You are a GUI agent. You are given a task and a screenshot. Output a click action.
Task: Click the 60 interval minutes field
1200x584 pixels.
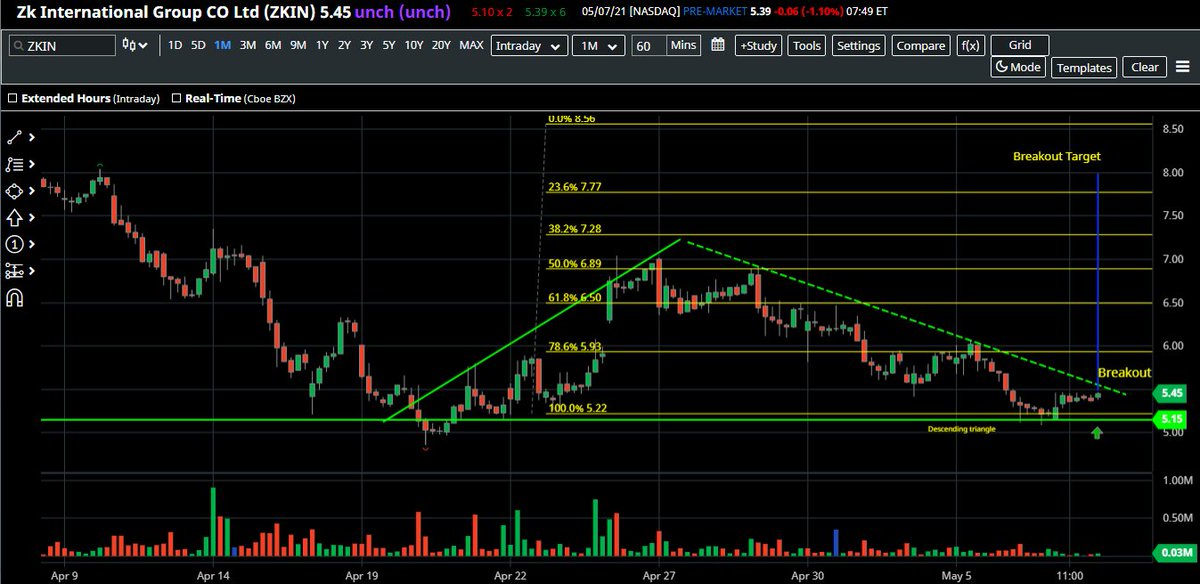coord(649,46)
